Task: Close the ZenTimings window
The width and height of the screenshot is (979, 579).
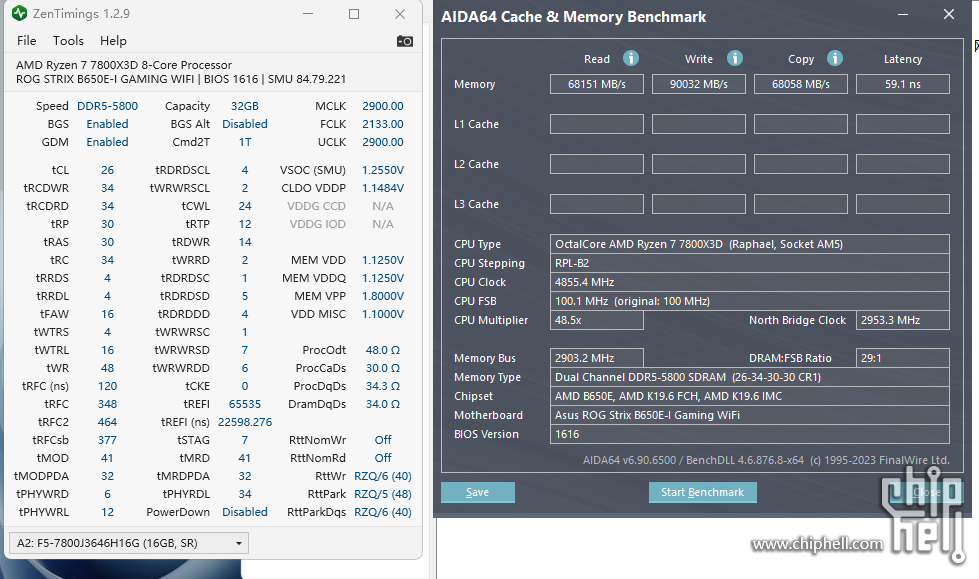Action: [x=400, y=14]
